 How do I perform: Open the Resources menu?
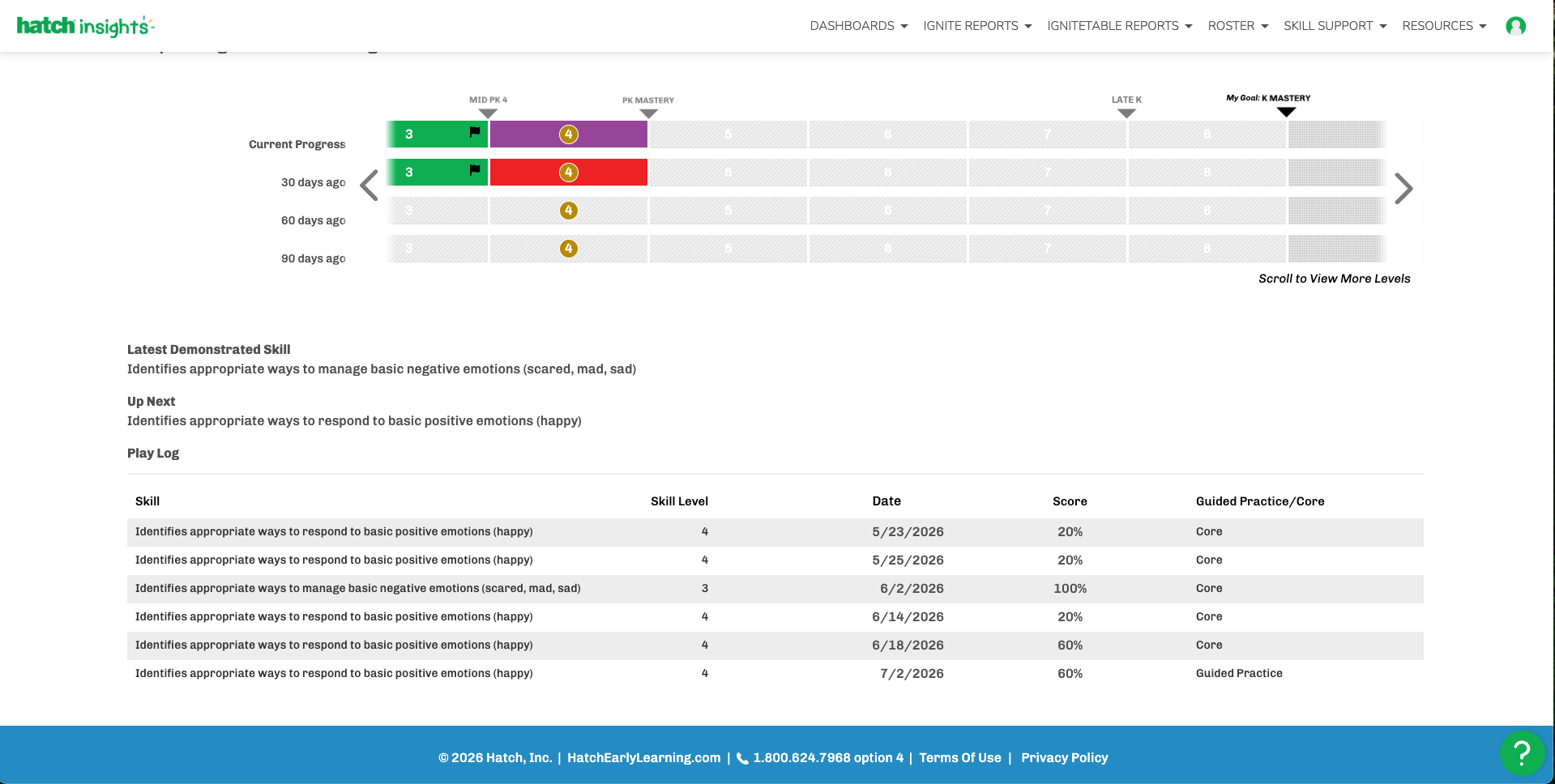click(x=1445, y=26)
